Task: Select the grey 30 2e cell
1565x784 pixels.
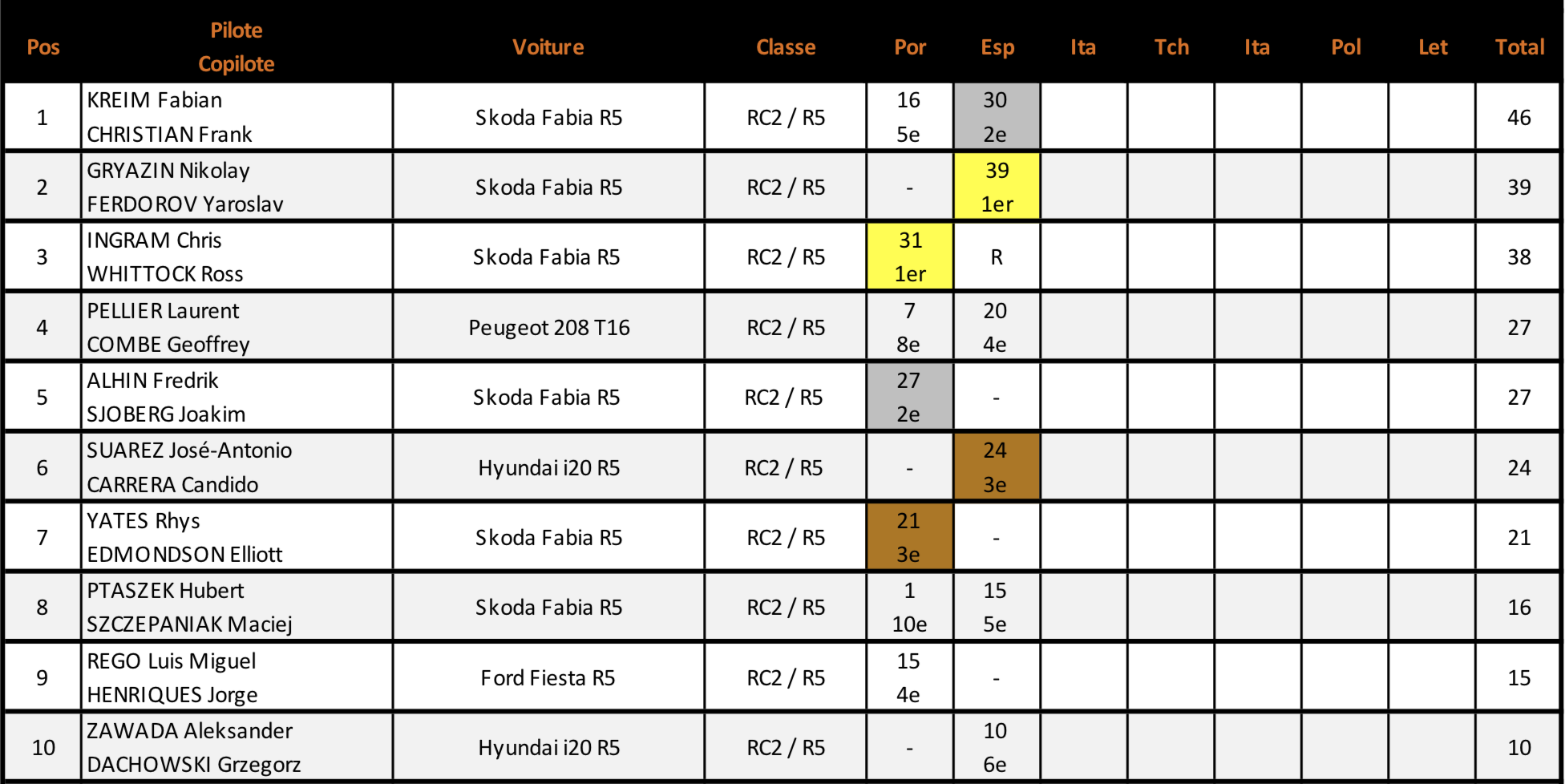Action: [997, 116]
